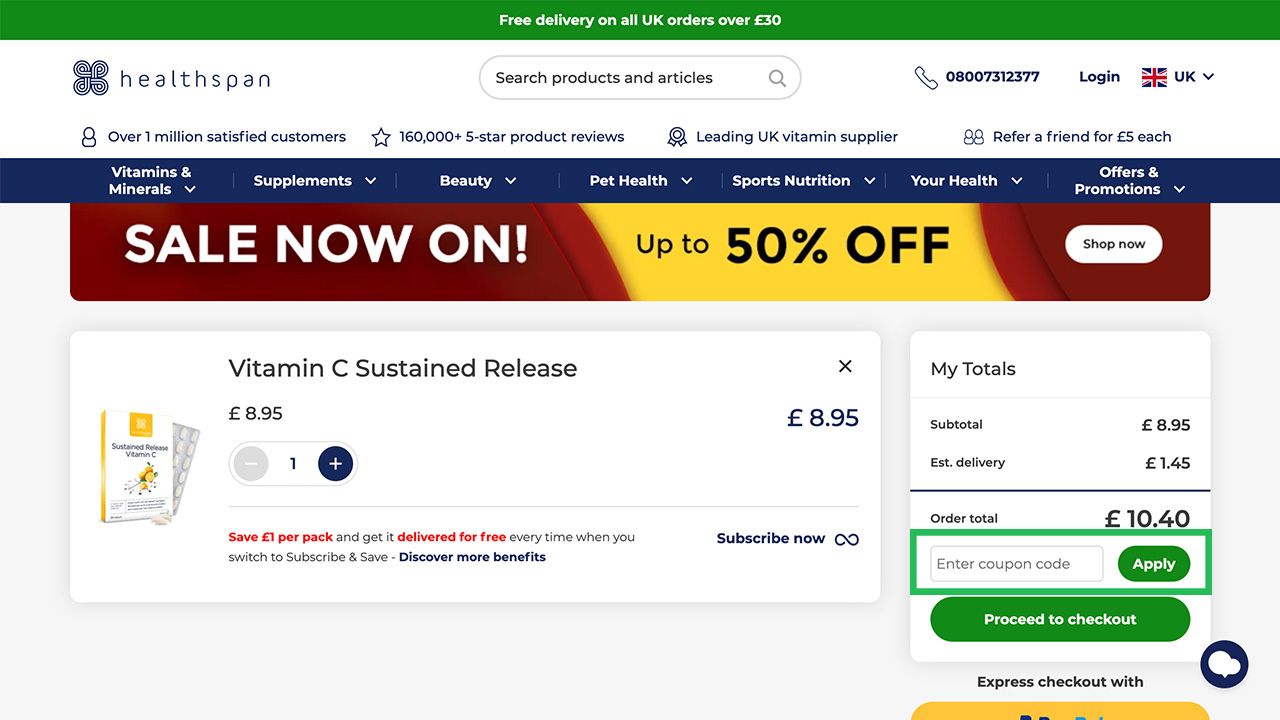
Task: Click the refer a friend people icon
Action: click(x=973, y=137)
